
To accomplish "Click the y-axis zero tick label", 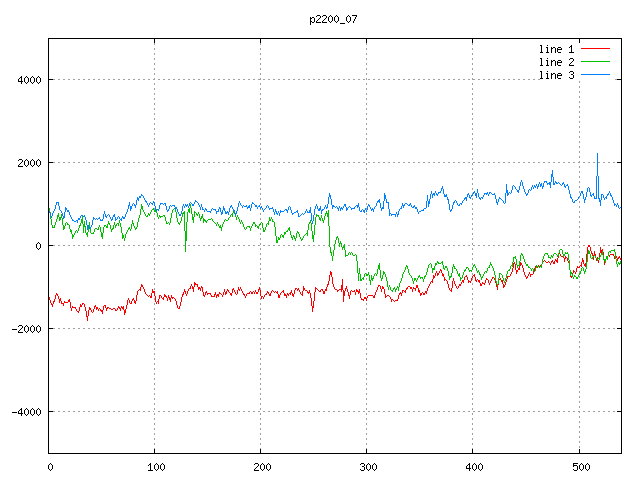I will (x=37, y=246).
